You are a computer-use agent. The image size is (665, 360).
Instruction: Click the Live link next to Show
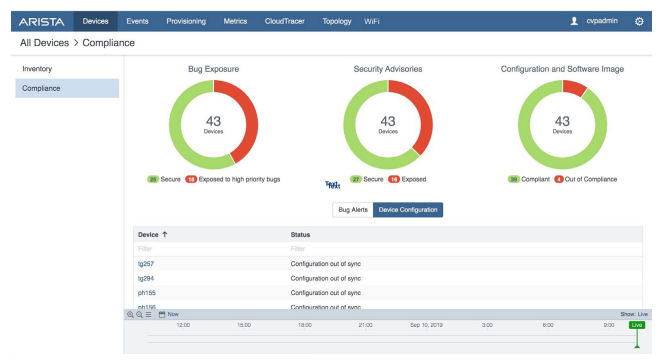coord(643,315)
